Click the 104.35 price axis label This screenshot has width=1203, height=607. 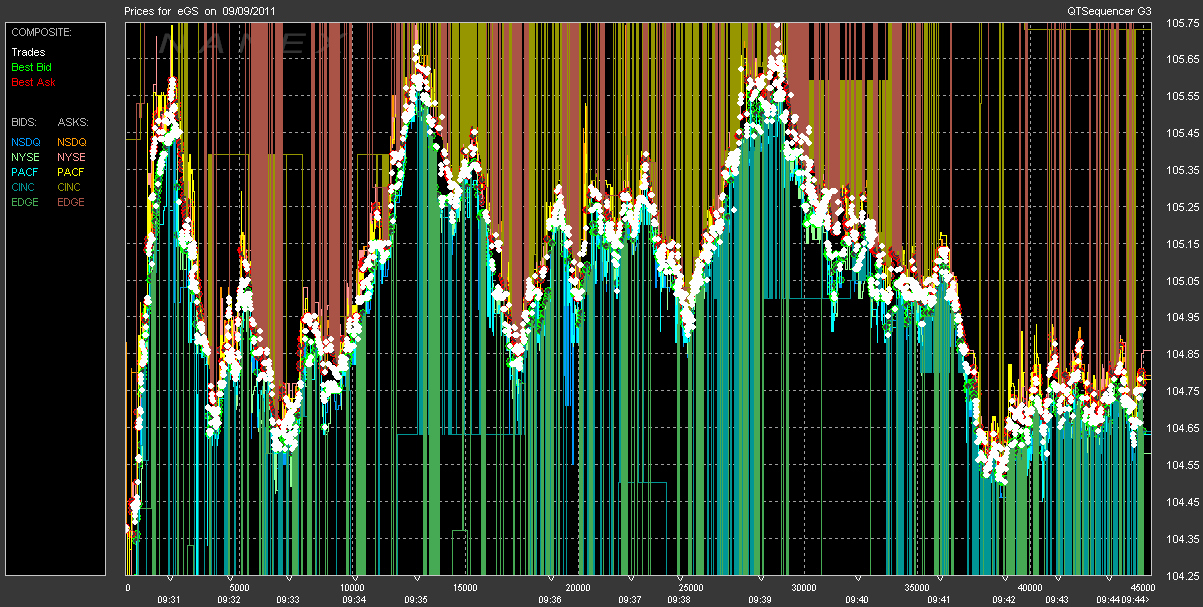[1183, 539]
